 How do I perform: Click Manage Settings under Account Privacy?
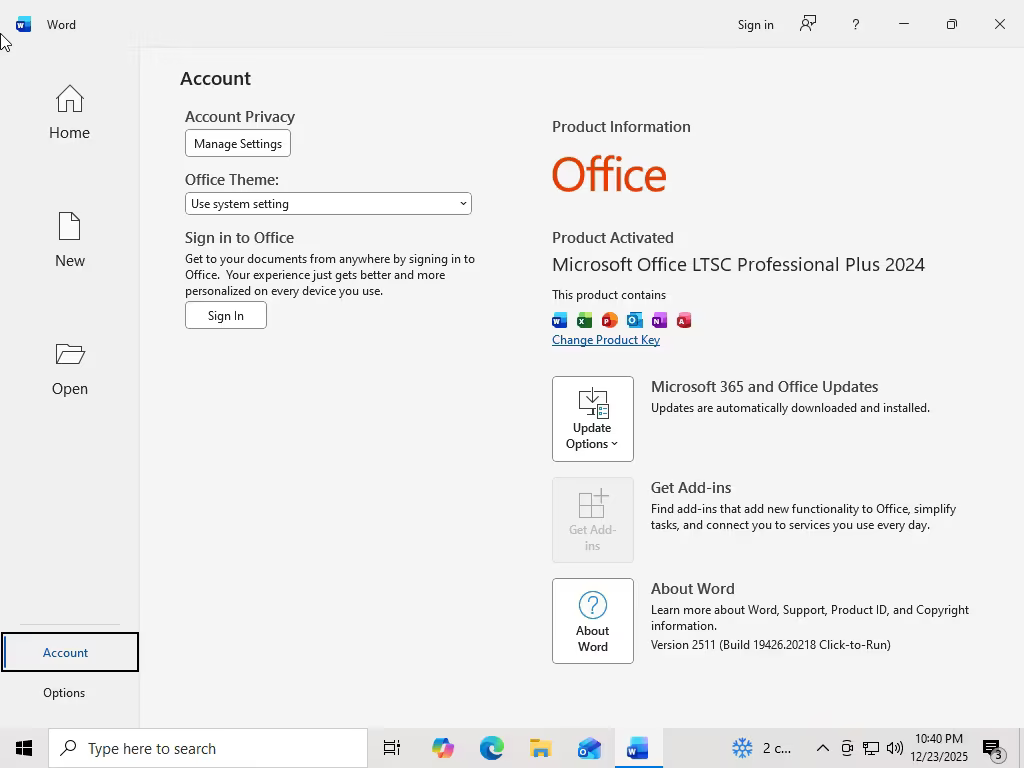pos(238,144)
